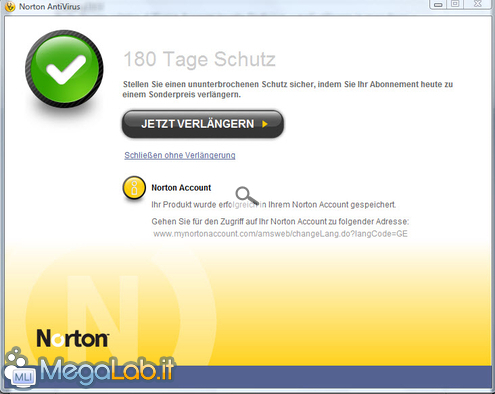Open the mynortonaccount.com web address
The image size is (495, 394).
280,234
